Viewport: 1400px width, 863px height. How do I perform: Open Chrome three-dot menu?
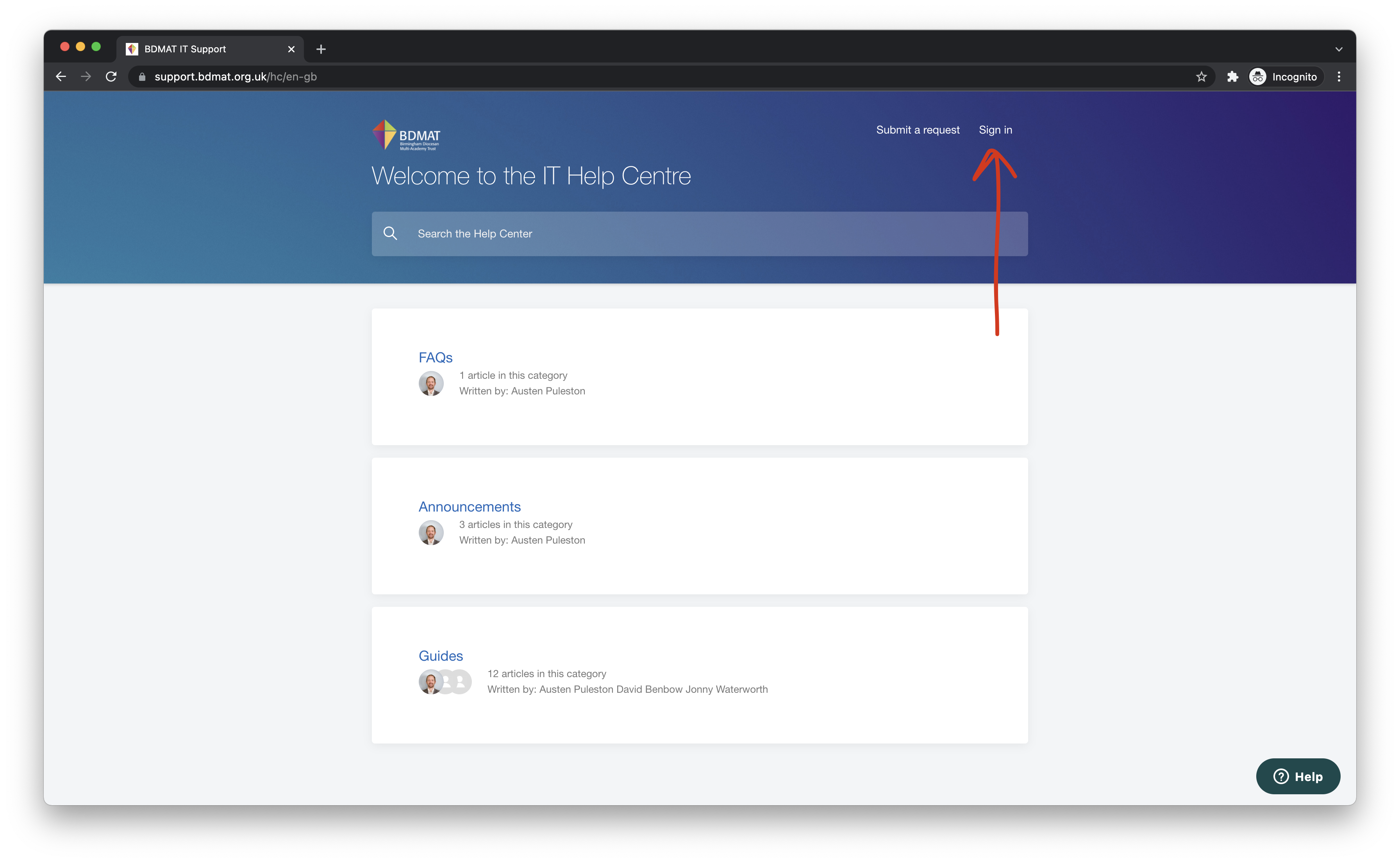(1339, 77)
